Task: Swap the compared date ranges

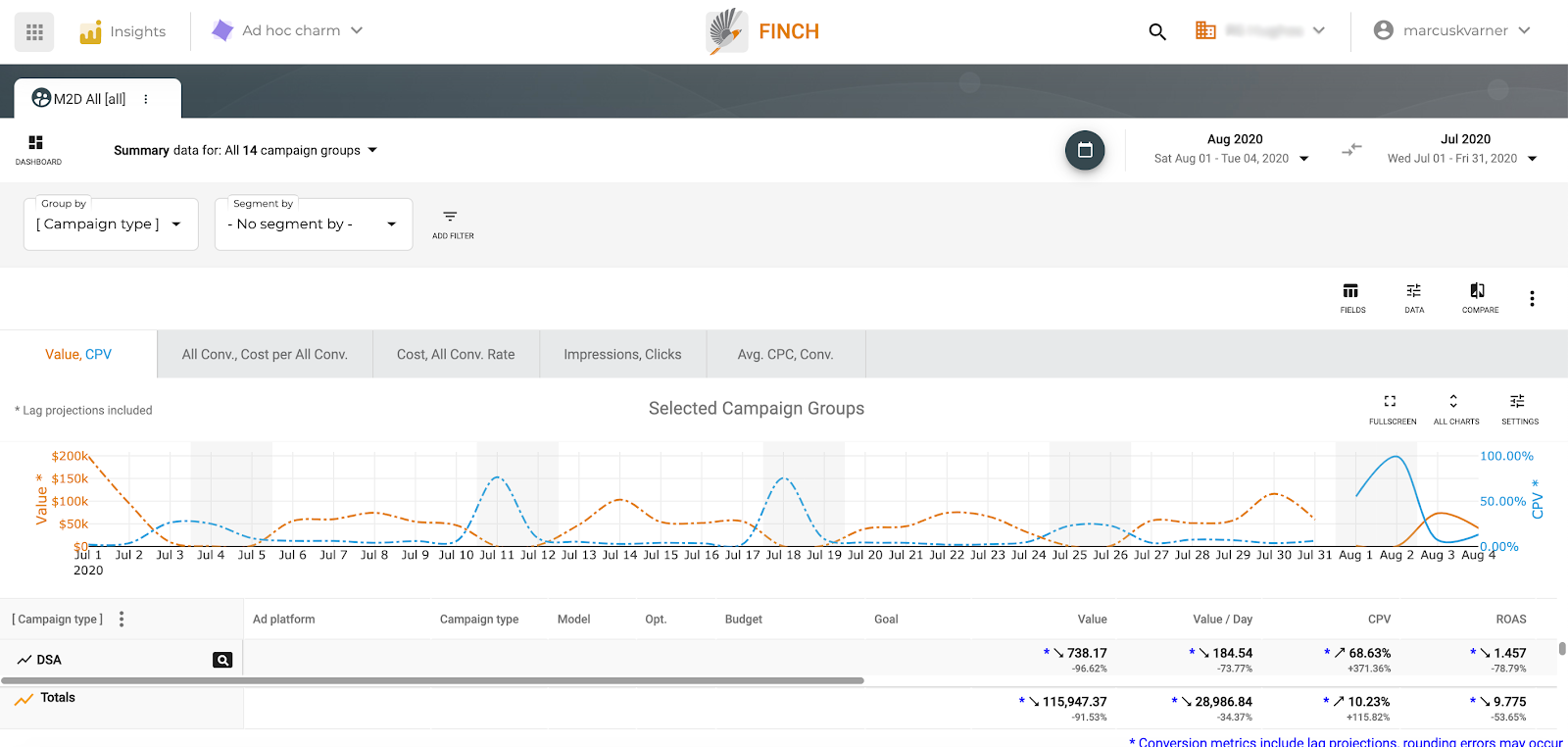Action: (x=1351, y=150)
